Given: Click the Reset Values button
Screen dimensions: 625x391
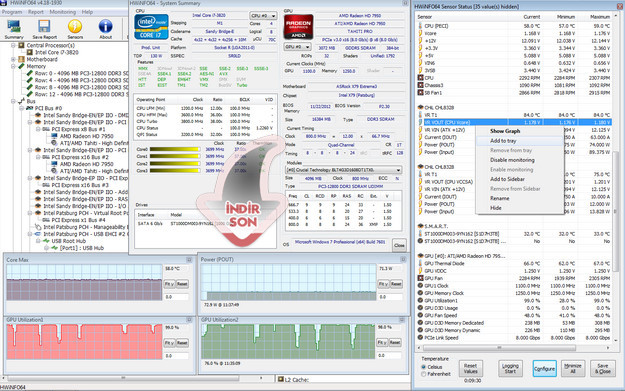Looking at the screenshot, I should point(470,368).
